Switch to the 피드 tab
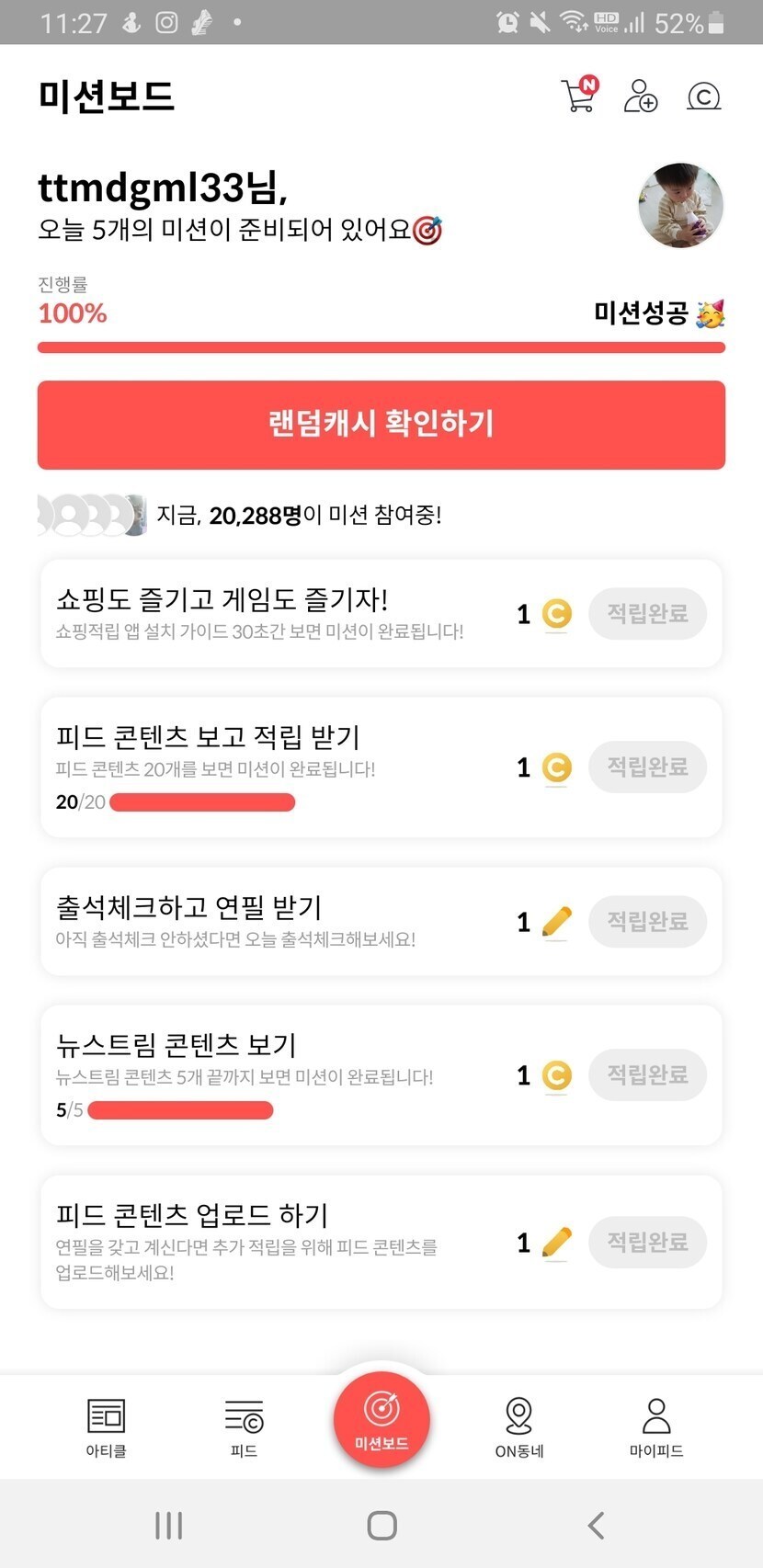The image size is (763, 1568). [x=244, y=1427]
